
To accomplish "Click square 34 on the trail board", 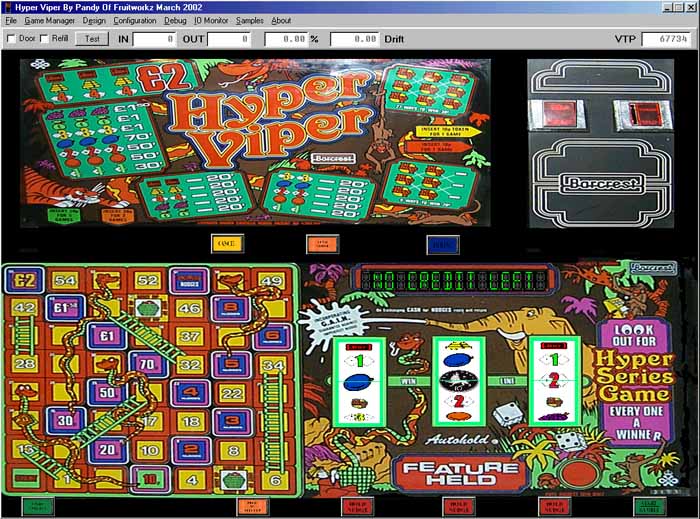I will pos(272,366).
